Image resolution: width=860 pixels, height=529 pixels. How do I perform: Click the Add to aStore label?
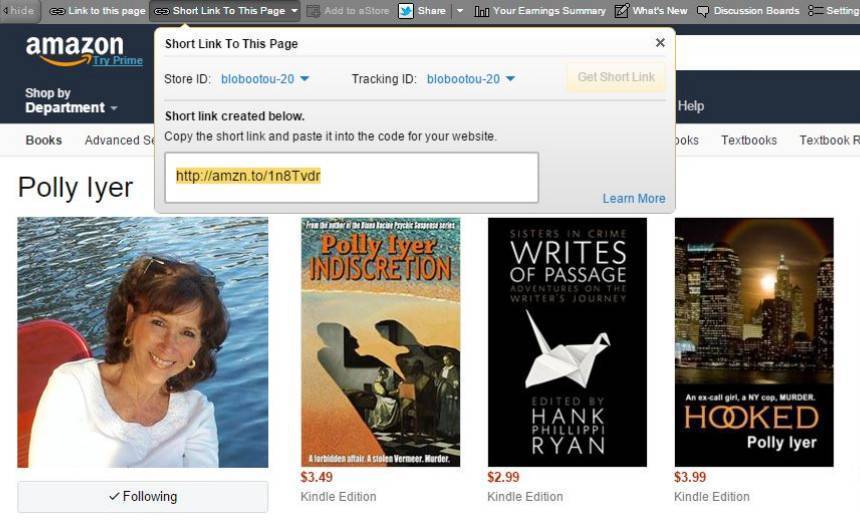point(357,11)
